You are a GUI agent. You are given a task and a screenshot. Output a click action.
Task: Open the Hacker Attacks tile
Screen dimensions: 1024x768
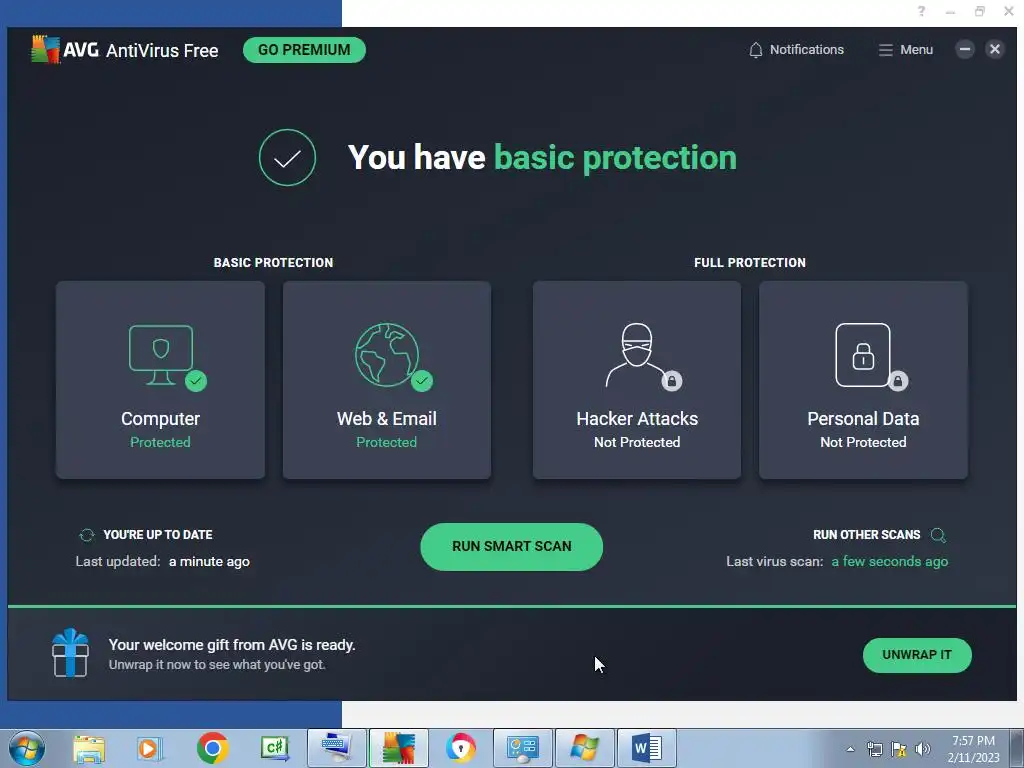637,380
